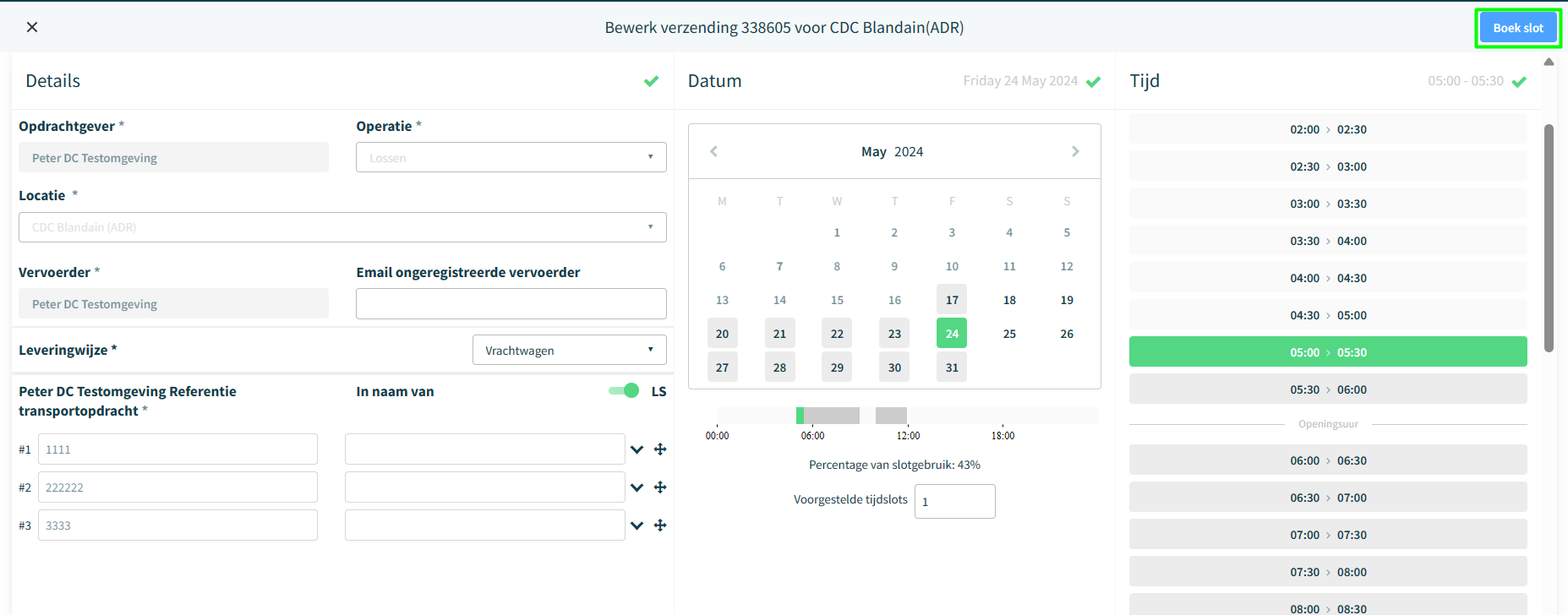Toggle the LS switch off
The width and height of the screenshot is (1568, 615).
[x=624, y=390]
